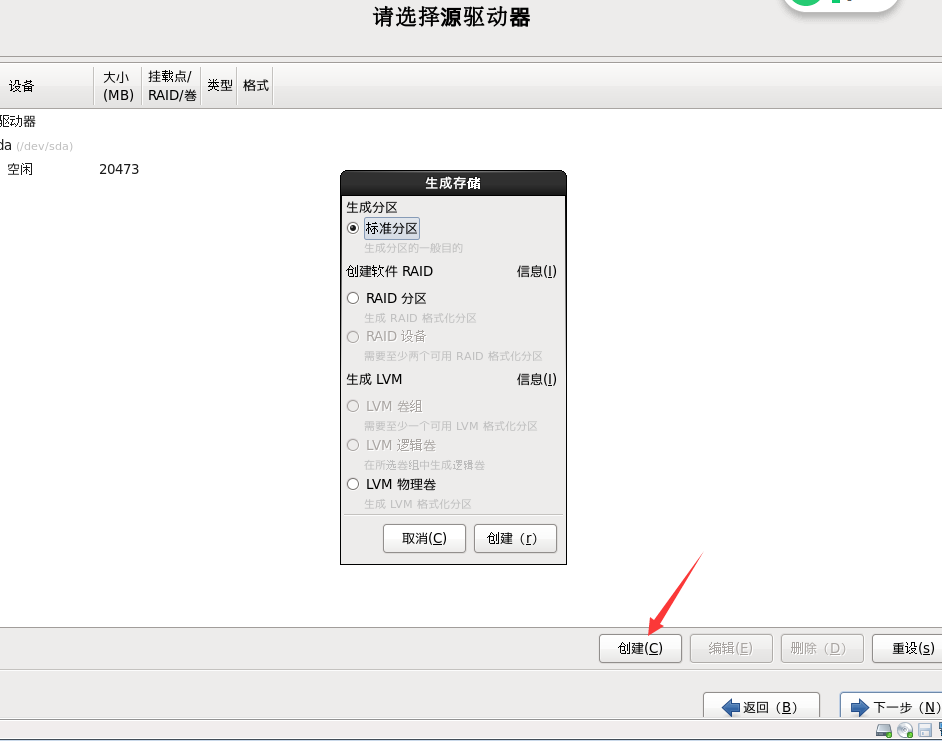Click the 类型 column header
The height and width of the screenshot is (741, 942).
(219, 86)
